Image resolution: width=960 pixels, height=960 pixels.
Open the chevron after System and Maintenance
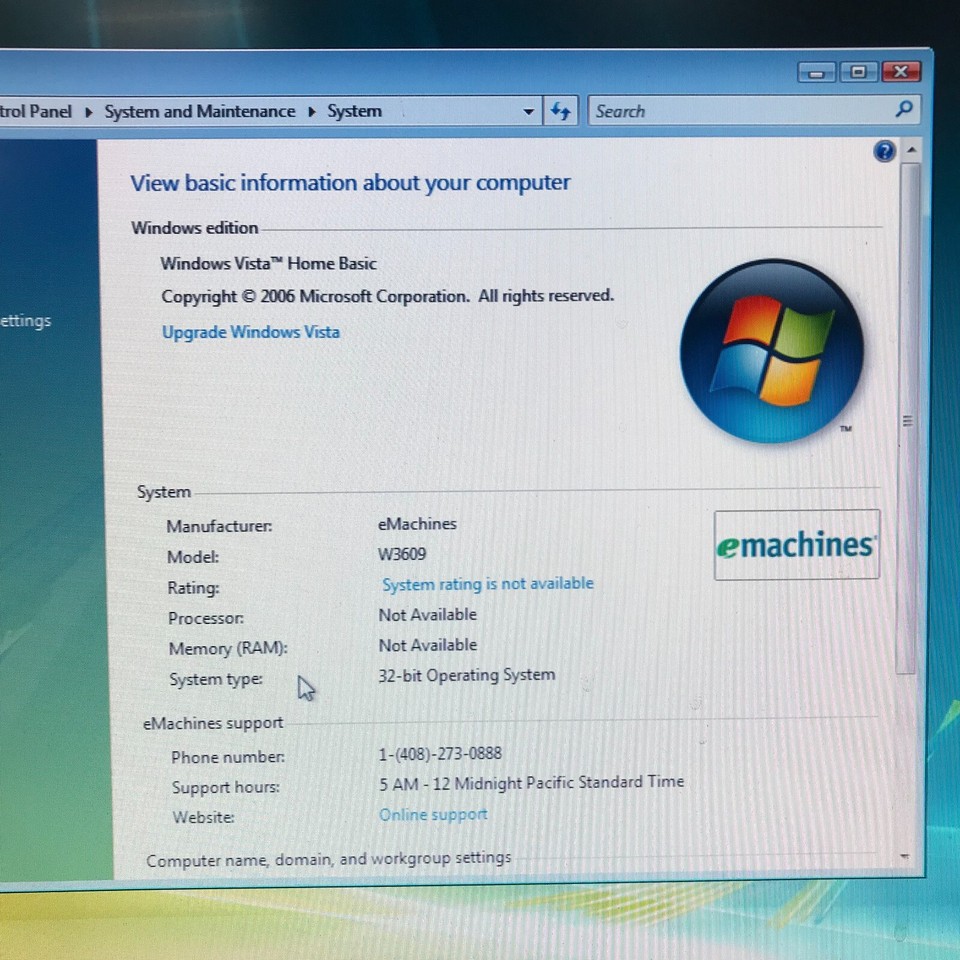312,111
